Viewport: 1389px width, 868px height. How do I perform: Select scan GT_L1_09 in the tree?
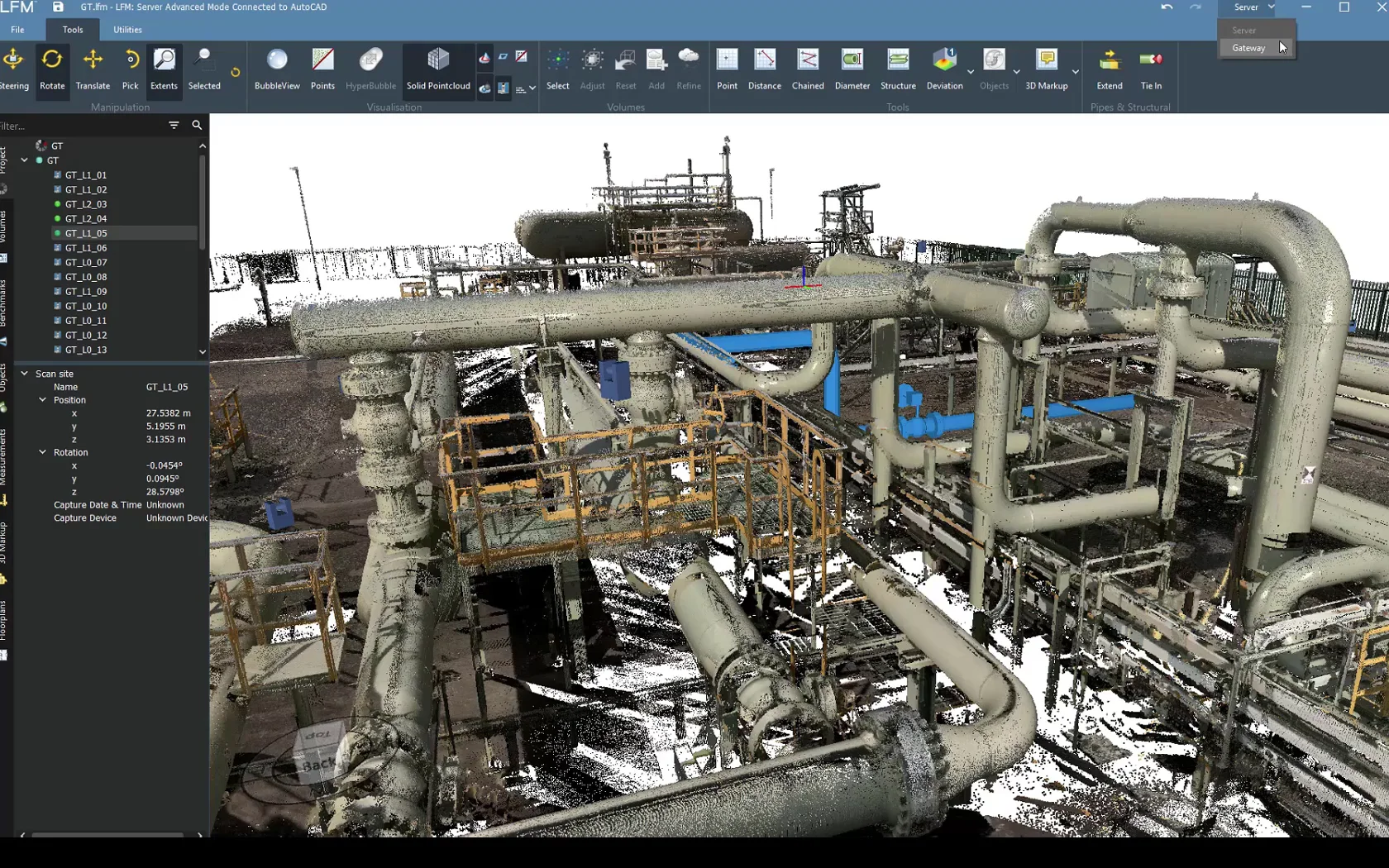[86, 292]
